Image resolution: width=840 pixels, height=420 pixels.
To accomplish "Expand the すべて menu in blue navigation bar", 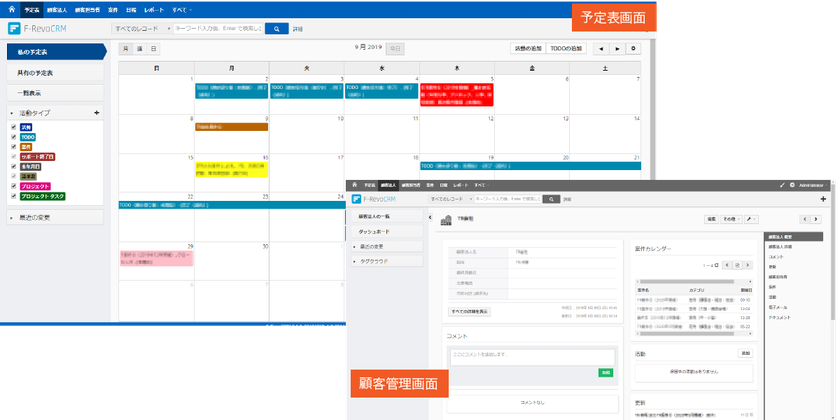I will pos(182,10).
